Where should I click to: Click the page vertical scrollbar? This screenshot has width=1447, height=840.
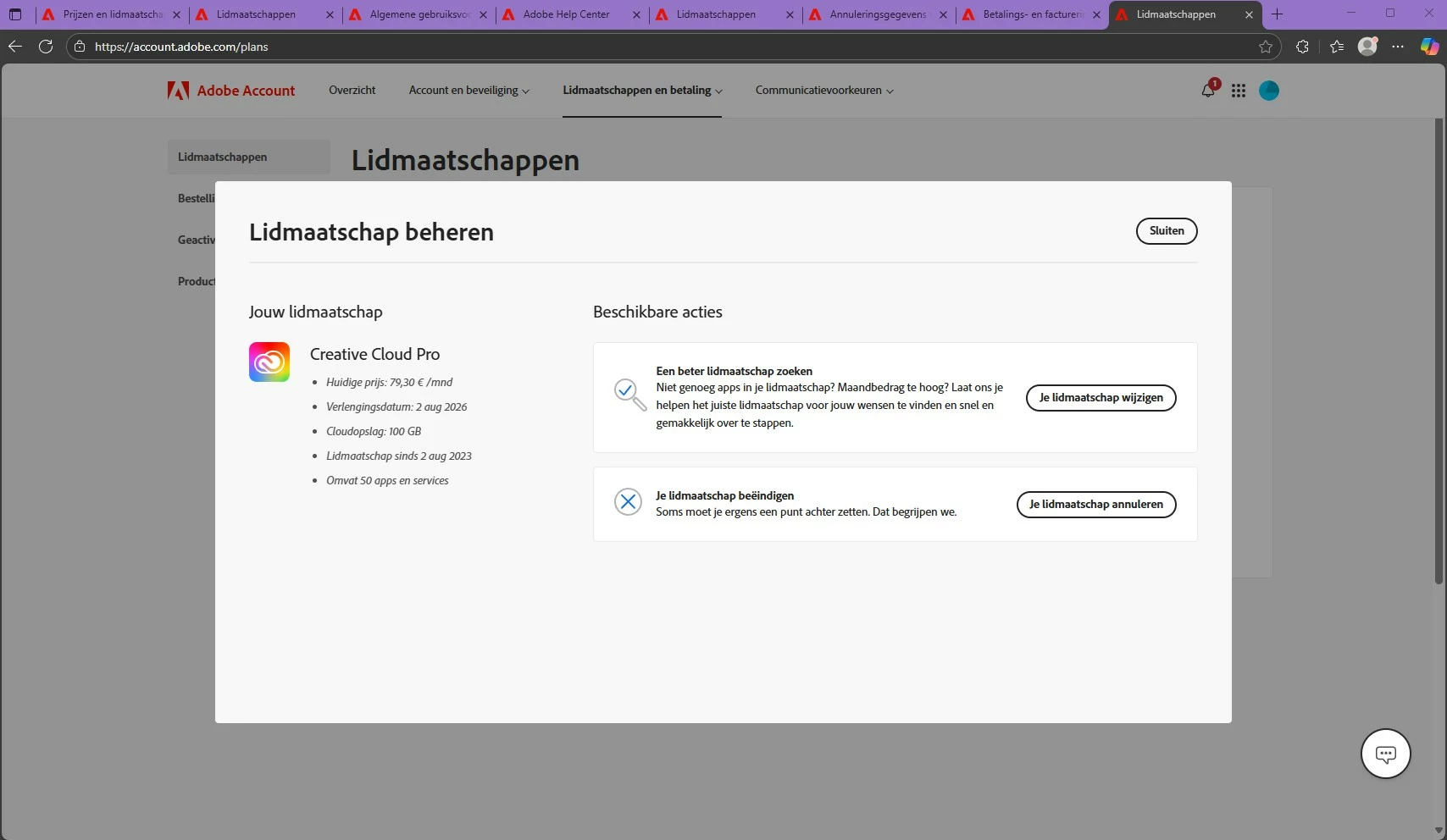coord(1439,351)
